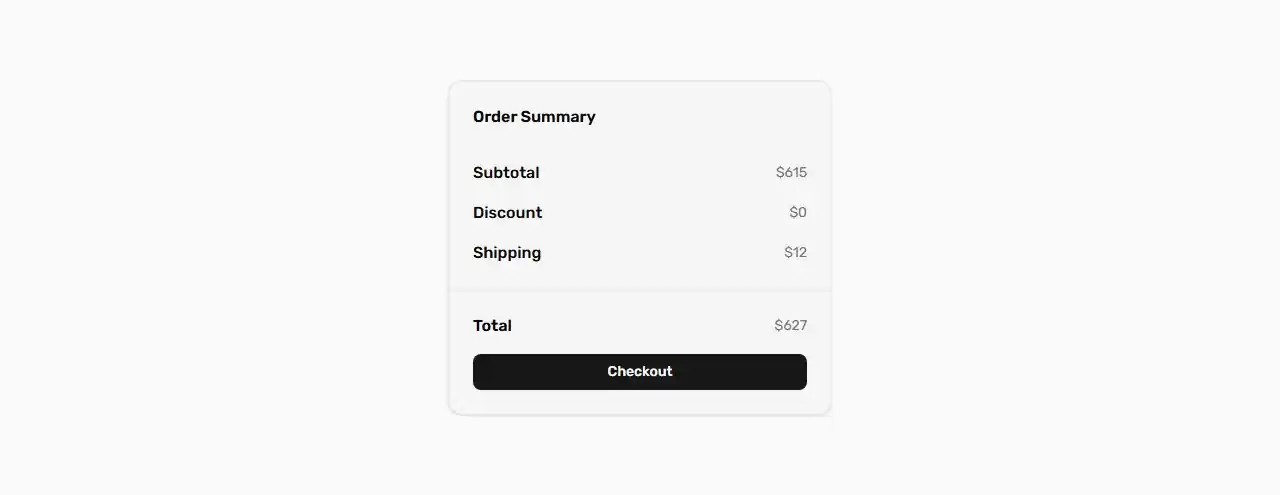Select the Discount label
1280x495 pixels.
(x=507, y=213)
